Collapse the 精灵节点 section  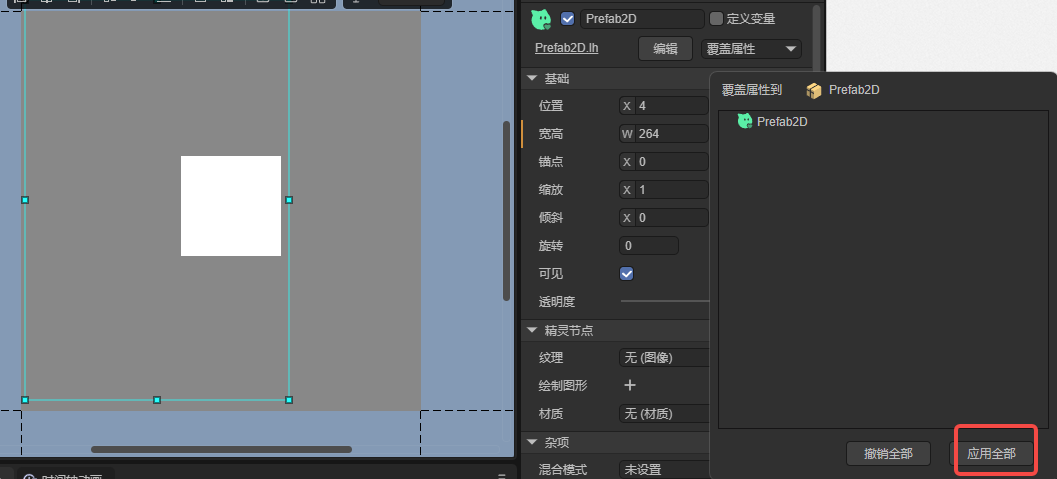[x=530, y=330]
